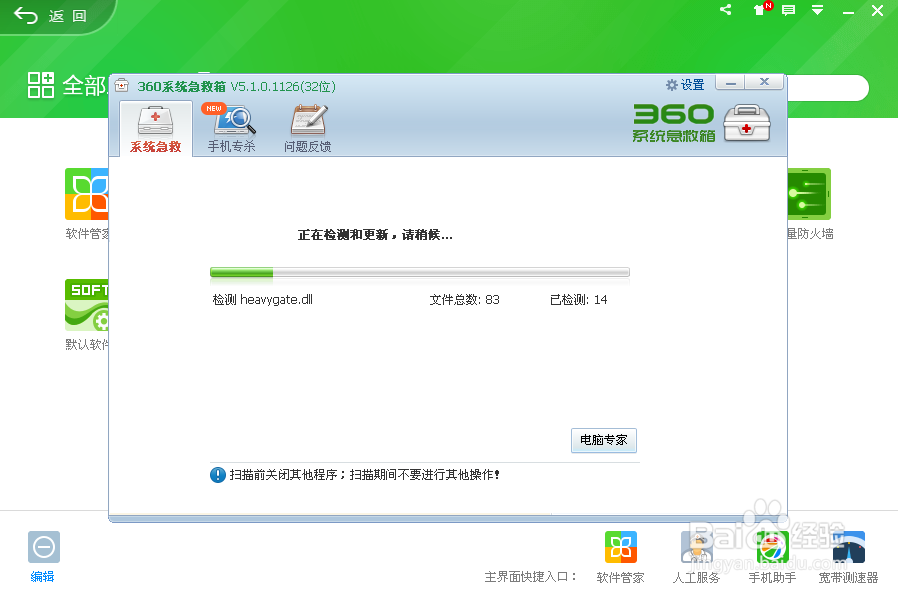Launch 软件管家 from the bottom shortcut bar
898x595 pixels.
tap(621, 547)
